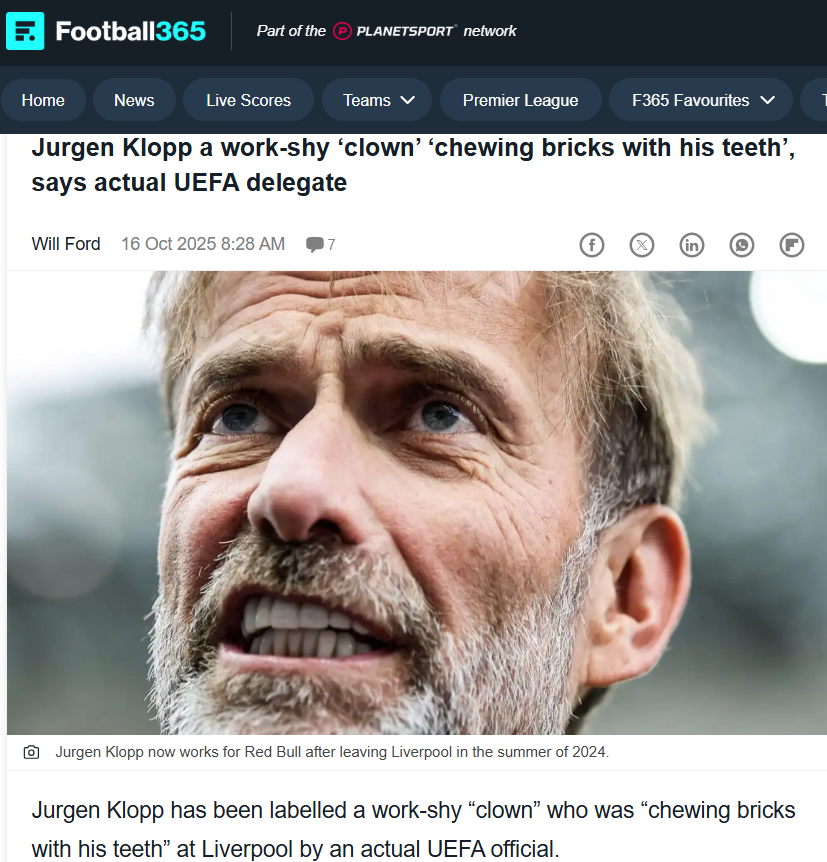Expand the Teams dropdown chevron

[407, 100]
